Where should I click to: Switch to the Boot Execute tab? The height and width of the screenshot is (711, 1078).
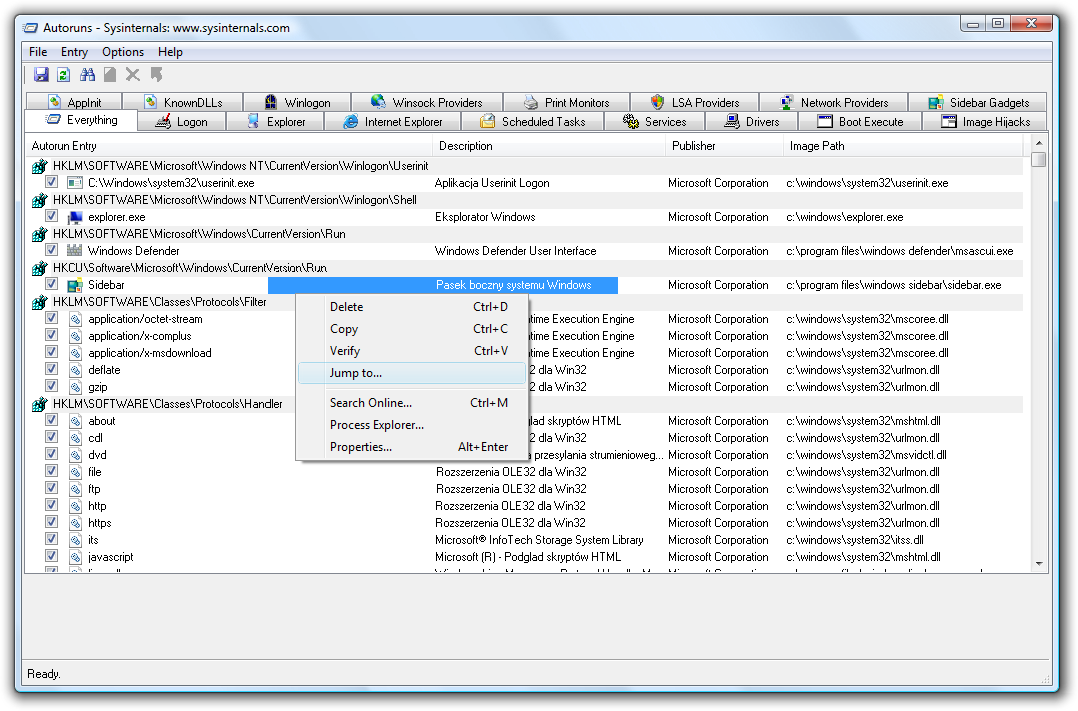[860, 122]
